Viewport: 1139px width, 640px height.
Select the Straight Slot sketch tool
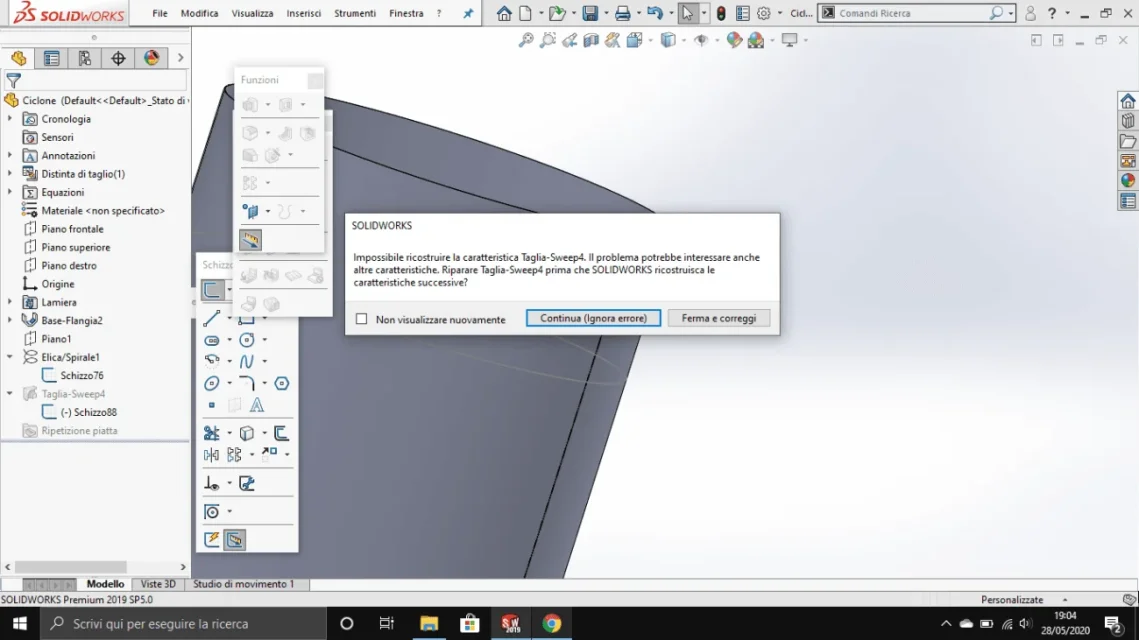(x=211, y=340)
